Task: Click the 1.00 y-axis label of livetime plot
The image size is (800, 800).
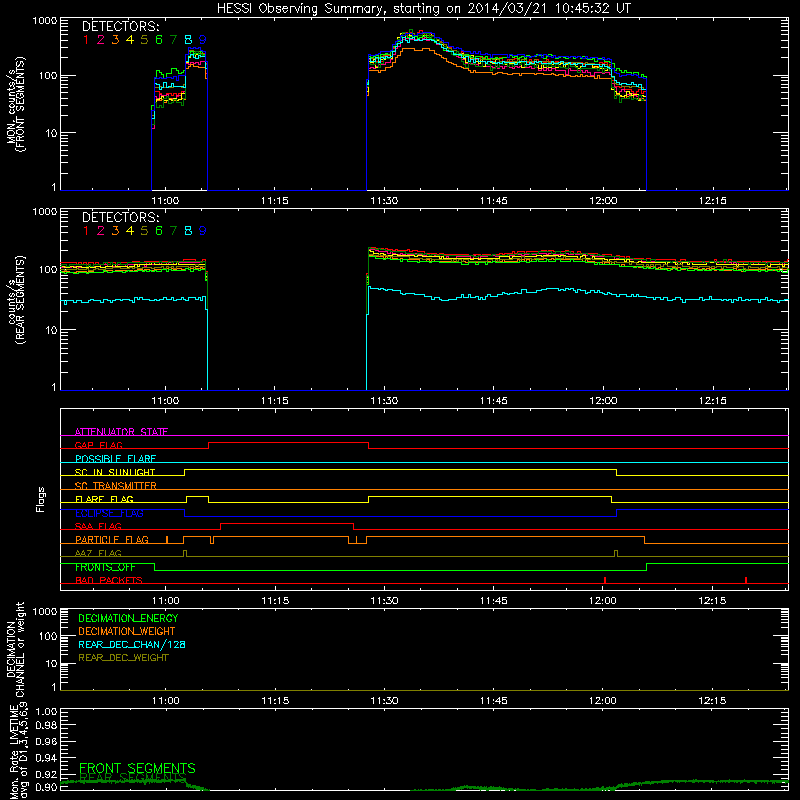Action: (46, 712)
